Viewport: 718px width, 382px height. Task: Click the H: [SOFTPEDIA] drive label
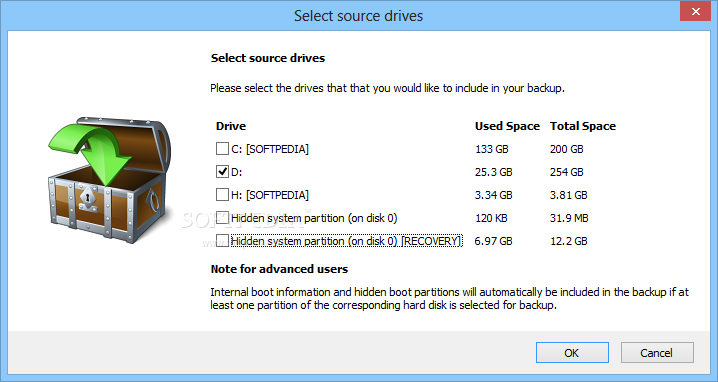pos(270,195)
